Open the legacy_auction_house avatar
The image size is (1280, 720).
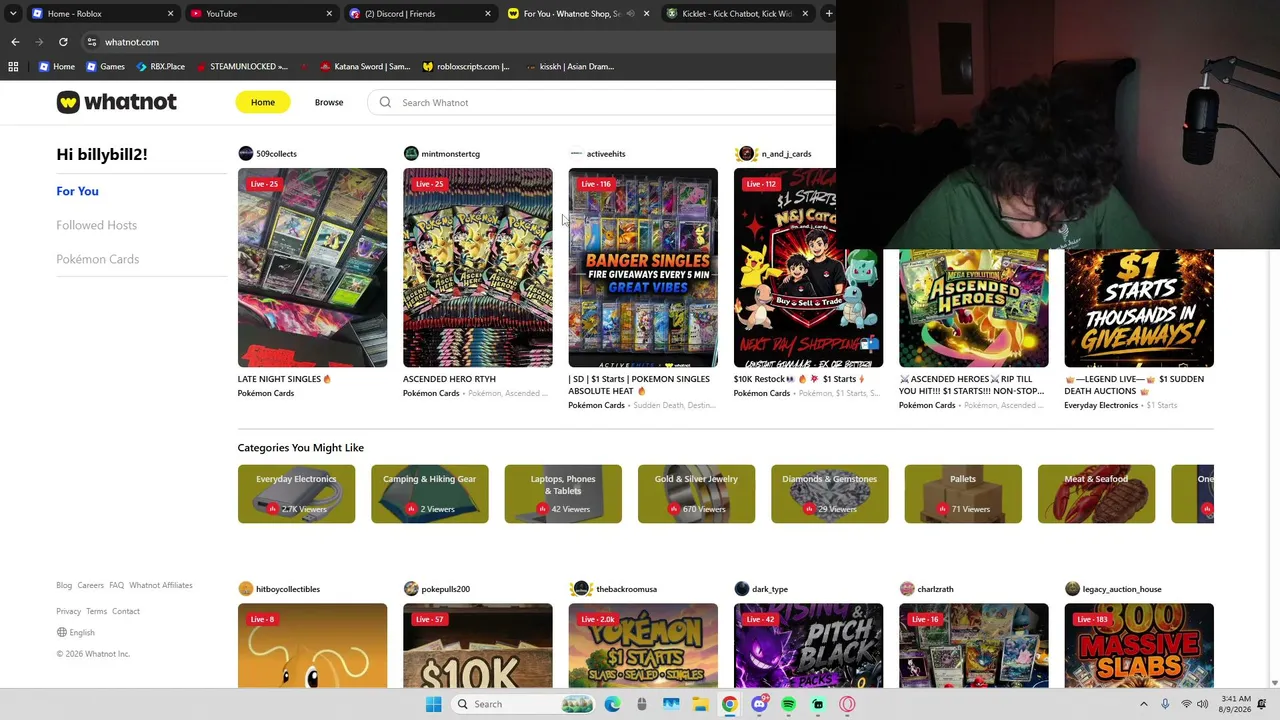pos(1072,589)
